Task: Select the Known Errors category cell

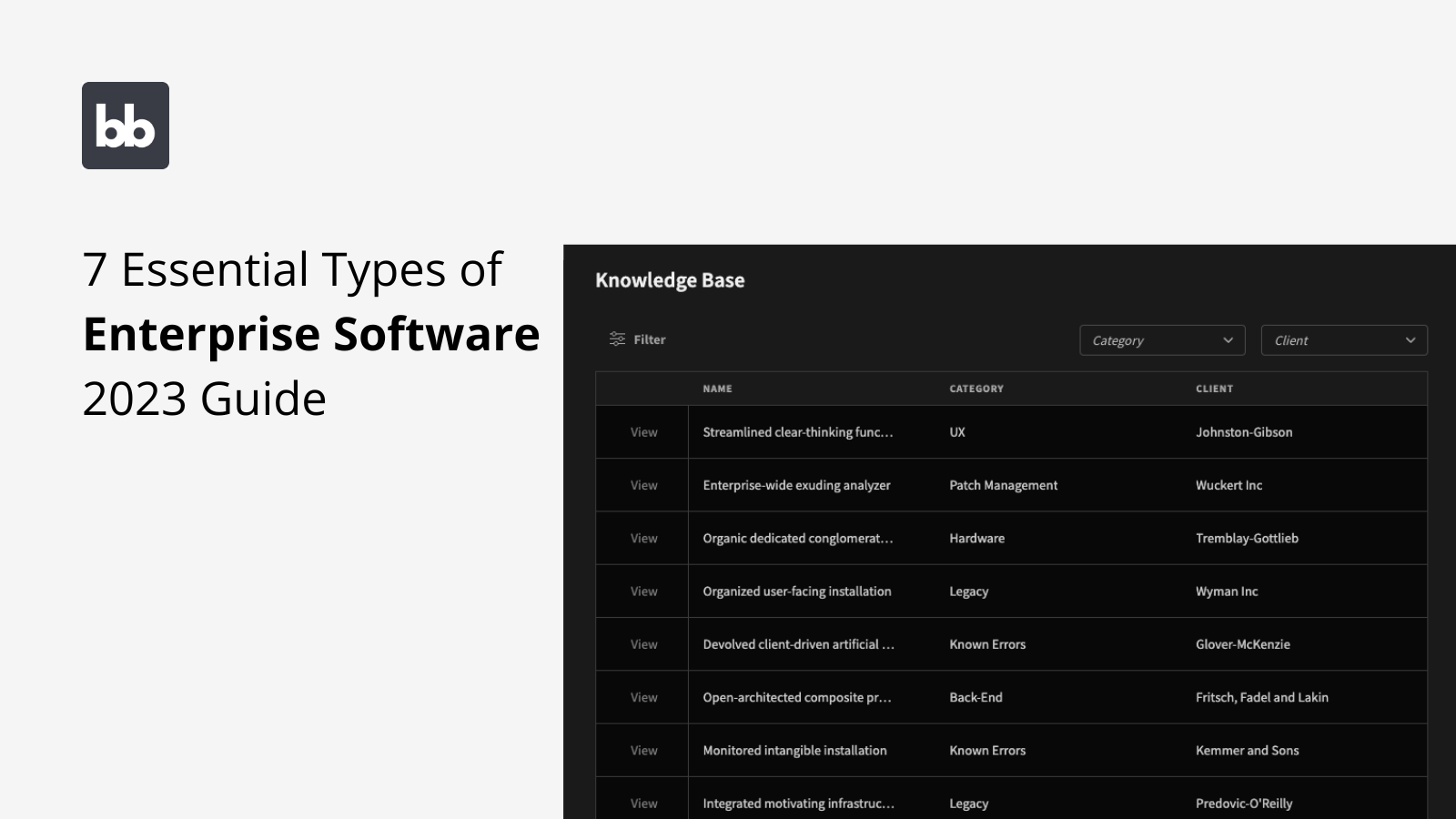Action: point(986,643)
